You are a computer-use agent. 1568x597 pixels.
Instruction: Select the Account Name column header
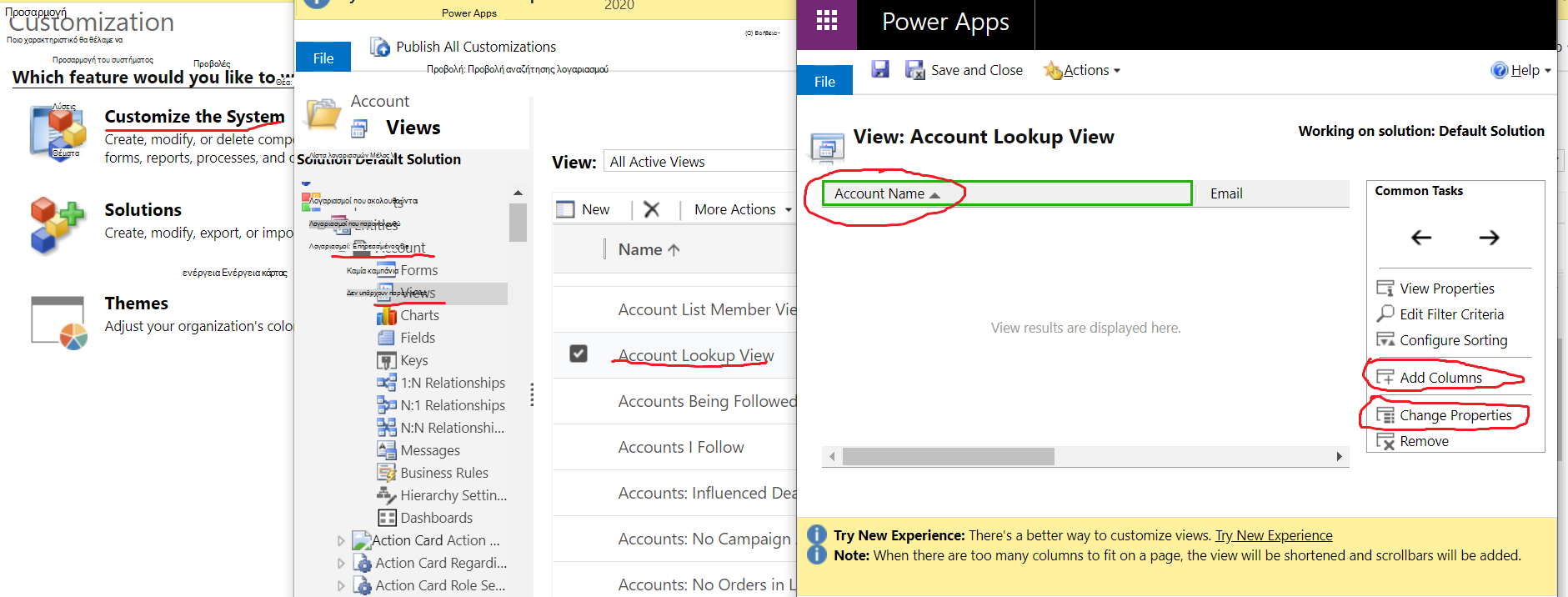pyautogui.click(x=1007, y=193)
